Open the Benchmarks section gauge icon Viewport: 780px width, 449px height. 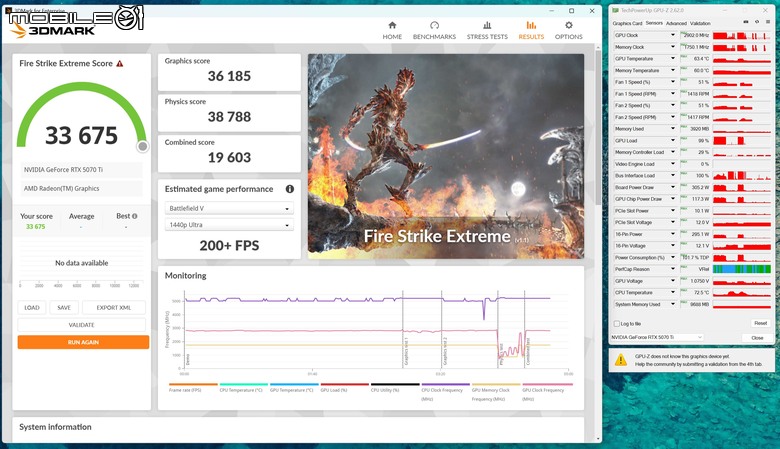[x=434, y=25]
